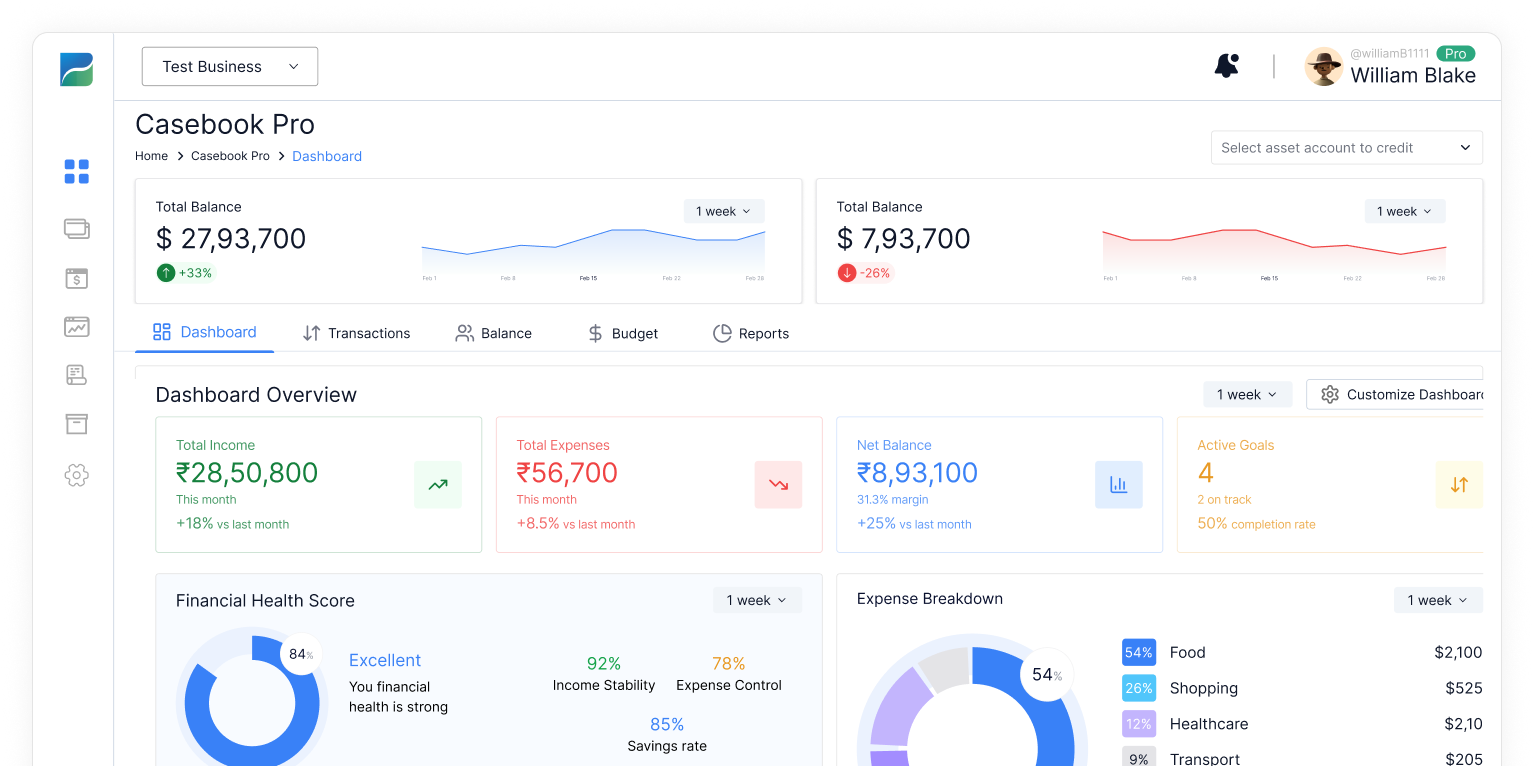Click the blue Food 54% color swatch
This screenshot has height=766, width=1534.
click(1138, 653)
